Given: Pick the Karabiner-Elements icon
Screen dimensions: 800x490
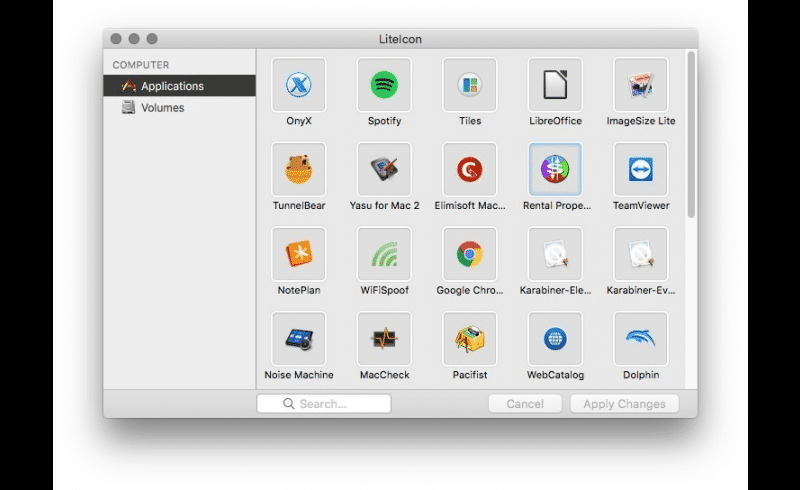Looking at the screenshot, I should tap(555, 254).
